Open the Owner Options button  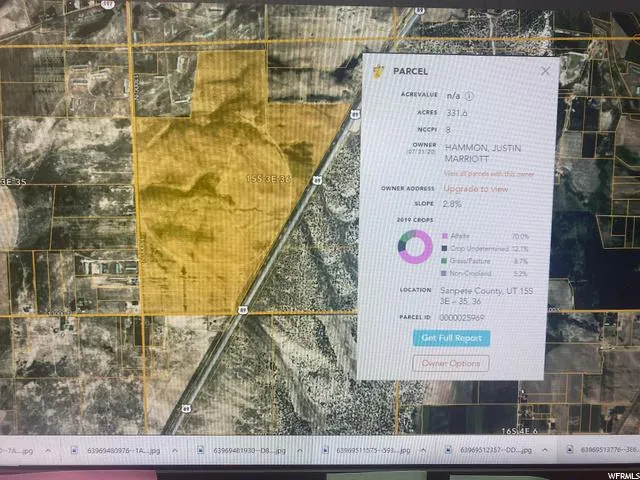[451, 363]
